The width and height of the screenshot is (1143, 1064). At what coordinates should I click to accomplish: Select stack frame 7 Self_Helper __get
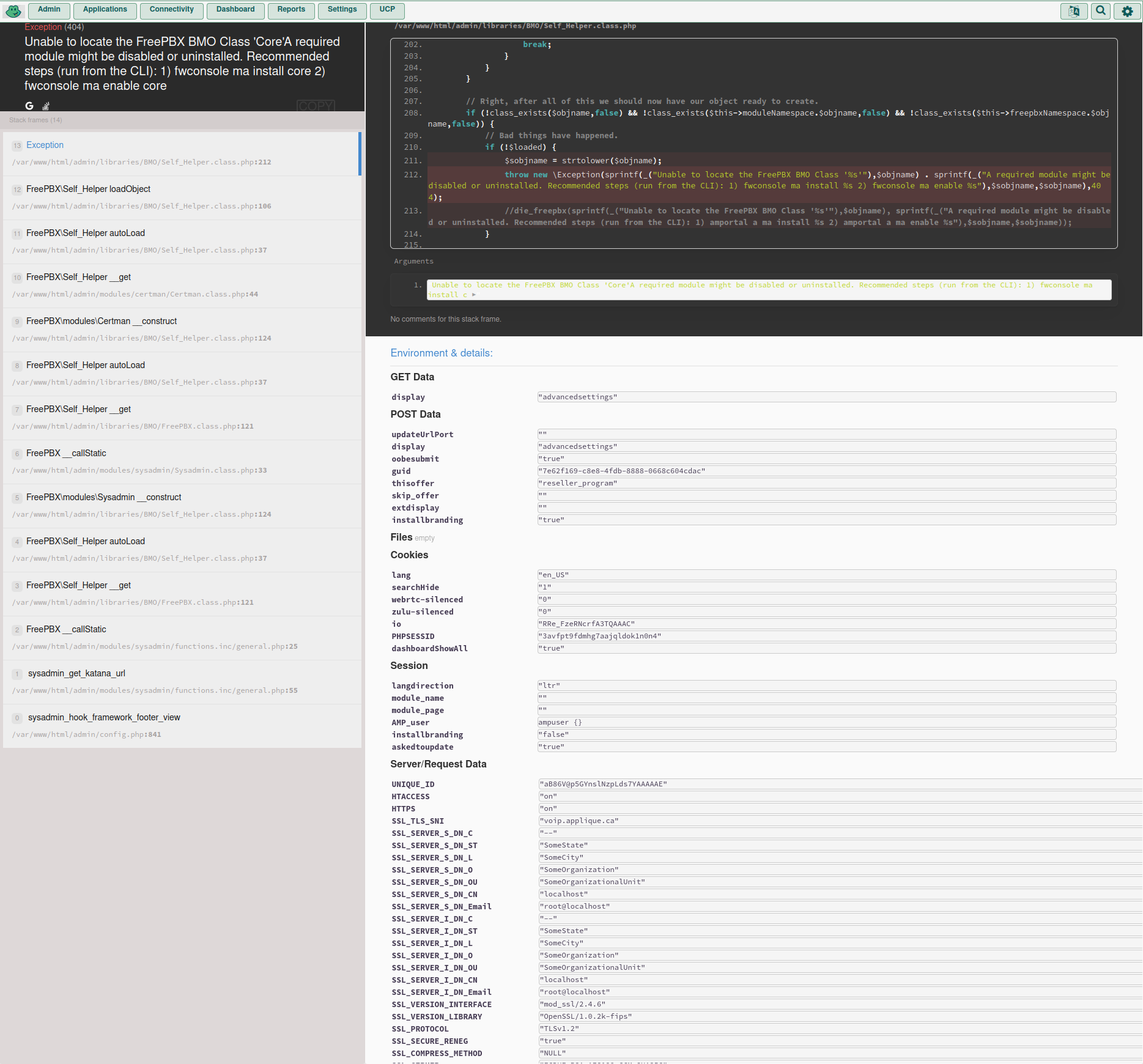click(x=182, y=418)
